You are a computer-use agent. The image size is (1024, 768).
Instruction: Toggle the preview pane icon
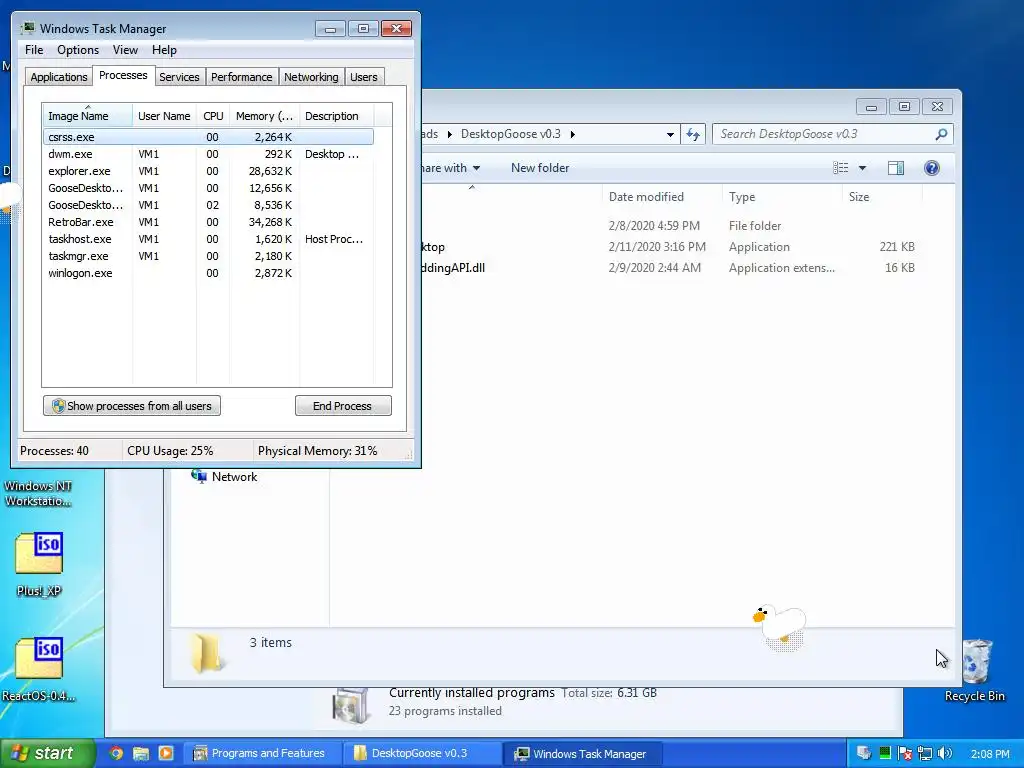pos(896,168)
